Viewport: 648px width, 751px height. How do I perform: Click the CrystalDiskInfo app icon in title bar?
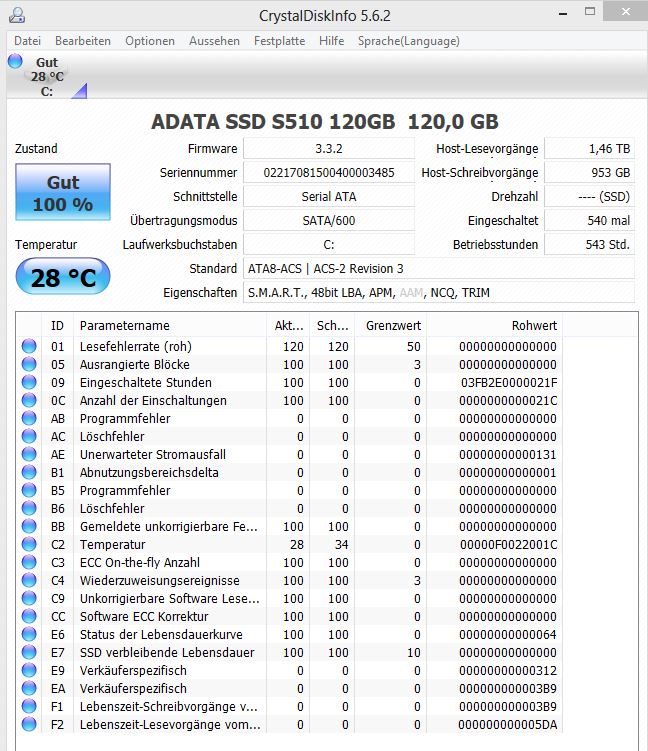pyautogui.click(x=17, y=15)
